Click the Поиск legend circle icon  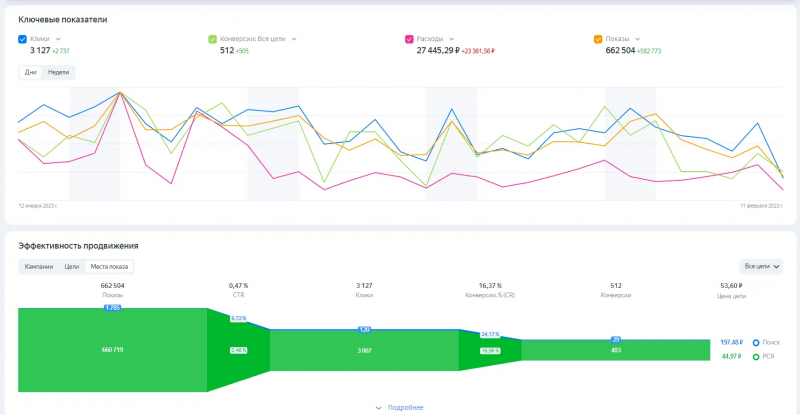pyautogui.click(x=756, y=343)
